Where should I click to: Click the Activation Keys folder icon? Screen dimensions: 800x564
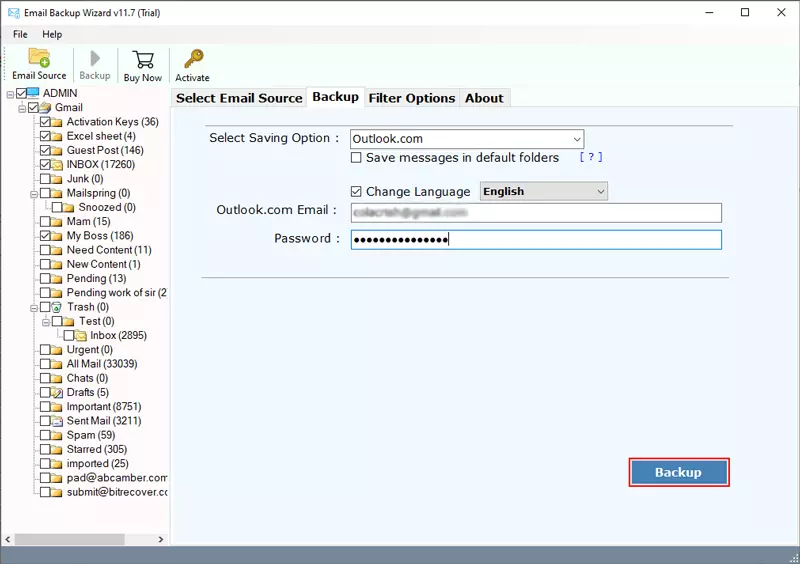[x=57, y=122]
